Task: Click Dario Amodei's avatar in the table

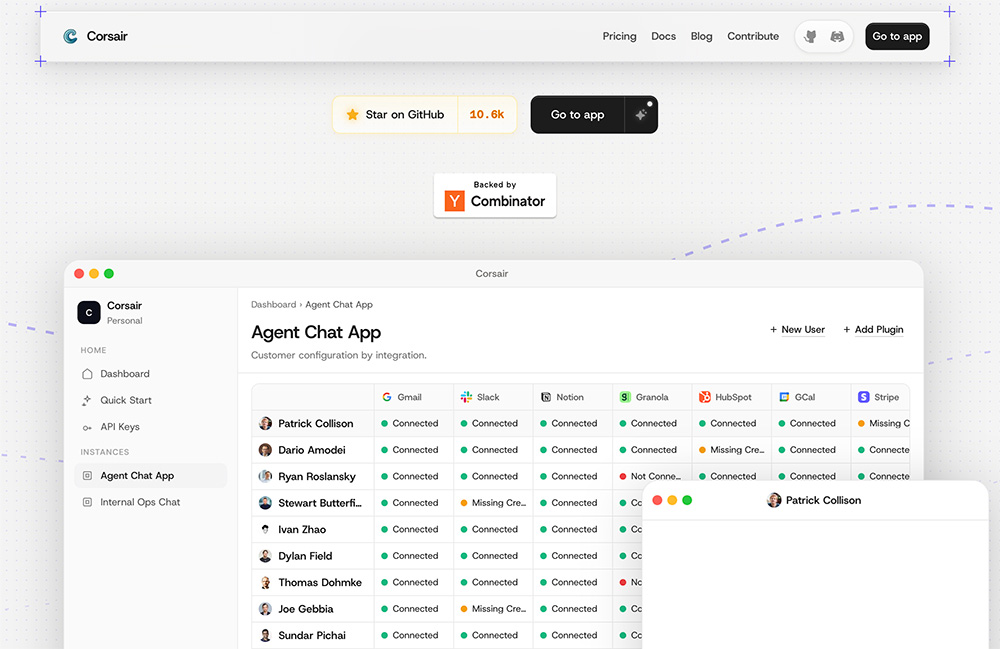Action: point(265,450)
